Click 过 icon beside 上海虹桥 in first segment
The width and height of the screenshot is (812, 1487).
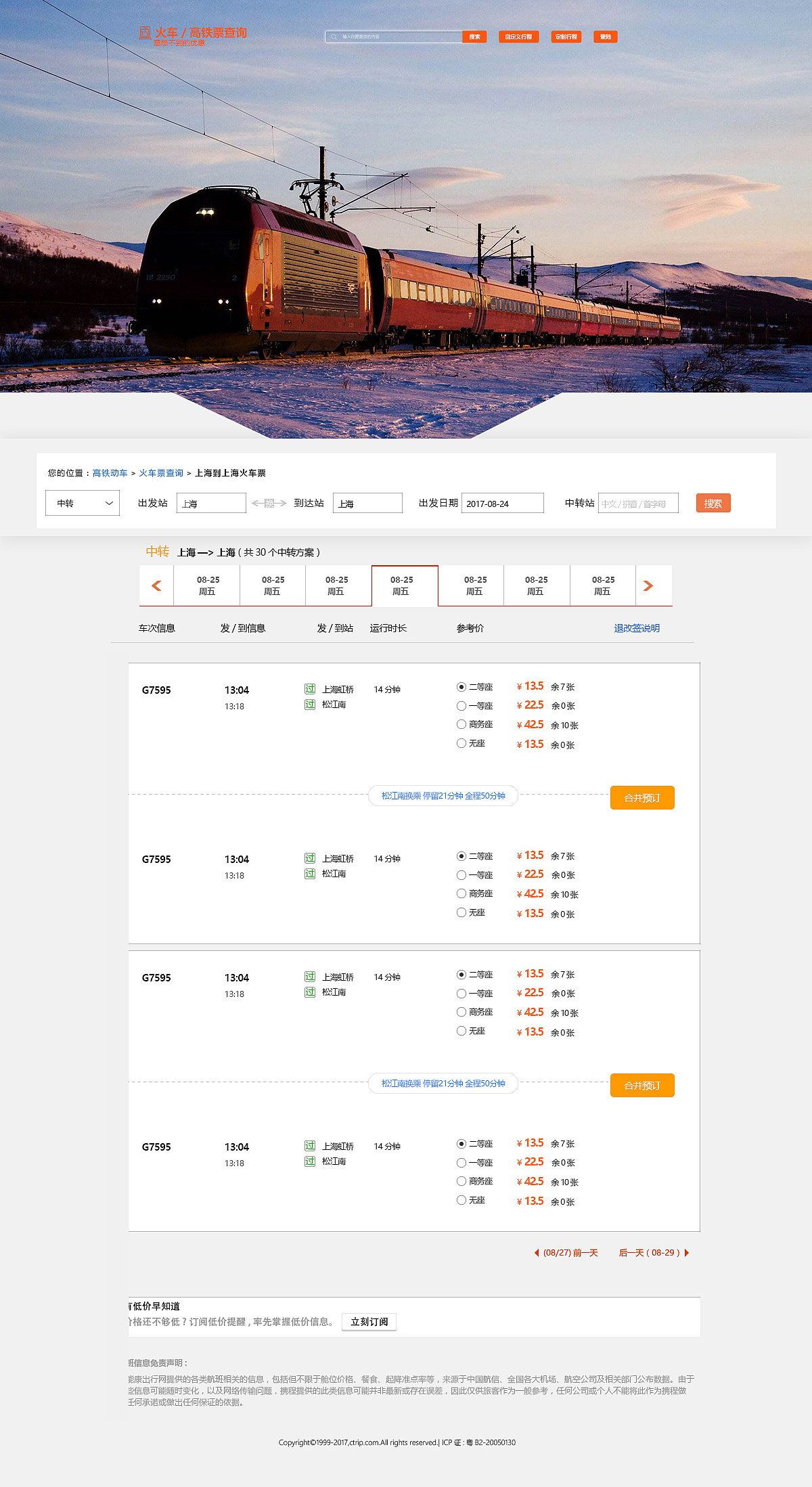tap(310, 689)
